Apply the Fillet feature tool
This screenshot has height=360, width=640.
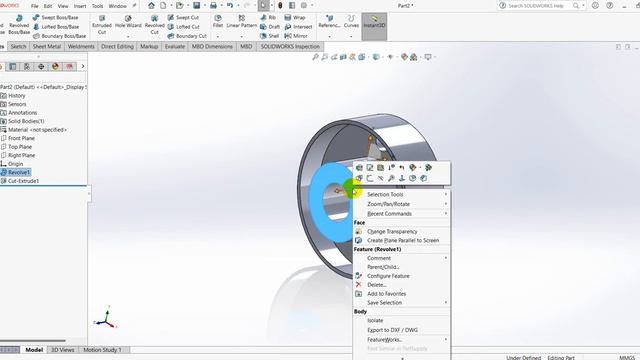tap(218, 22)
